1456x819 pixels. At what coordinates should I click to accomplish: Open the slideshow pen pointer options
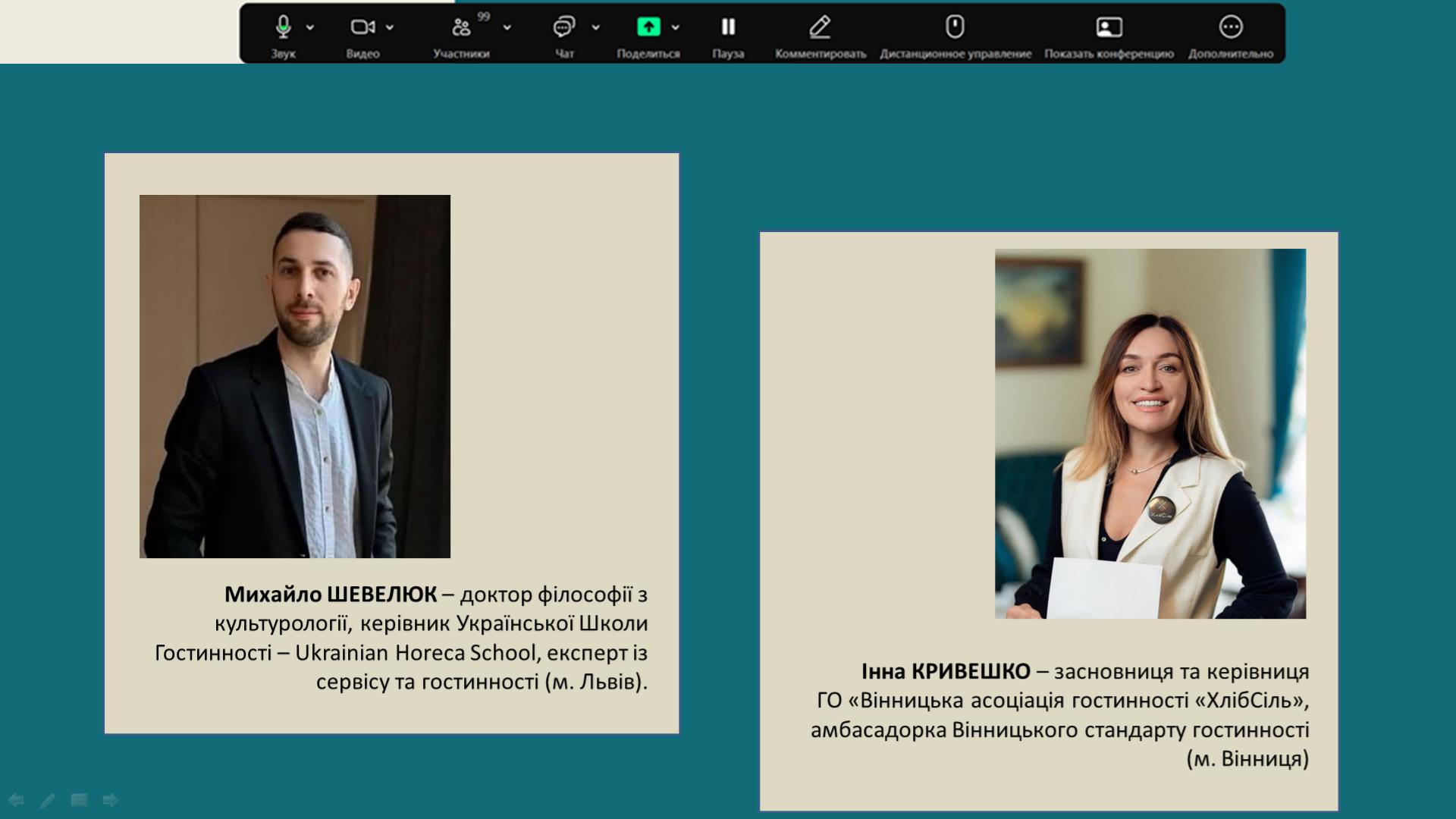(48, 800)
